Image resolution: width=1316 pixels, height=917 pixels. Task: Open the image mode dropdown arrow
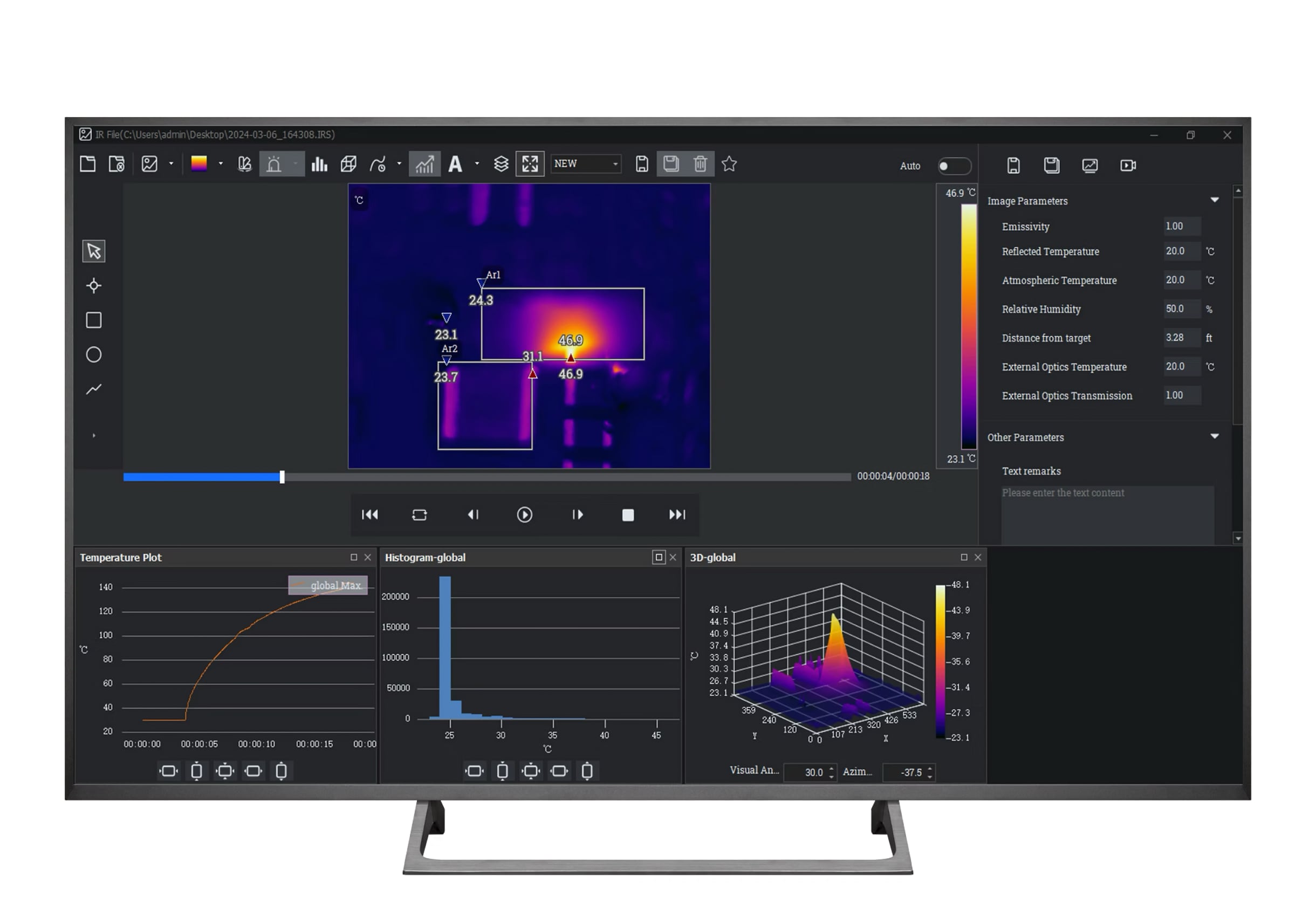[171, 164]
